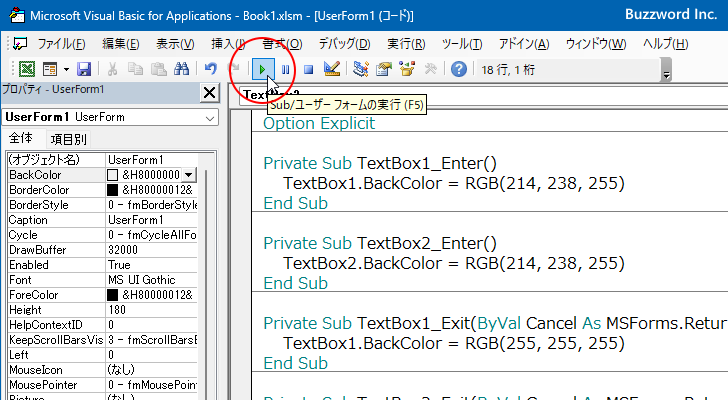The width and height of the screenshot is (728, 400).
Task: Select the HelpContextID property row
Action: pos(102,325)
